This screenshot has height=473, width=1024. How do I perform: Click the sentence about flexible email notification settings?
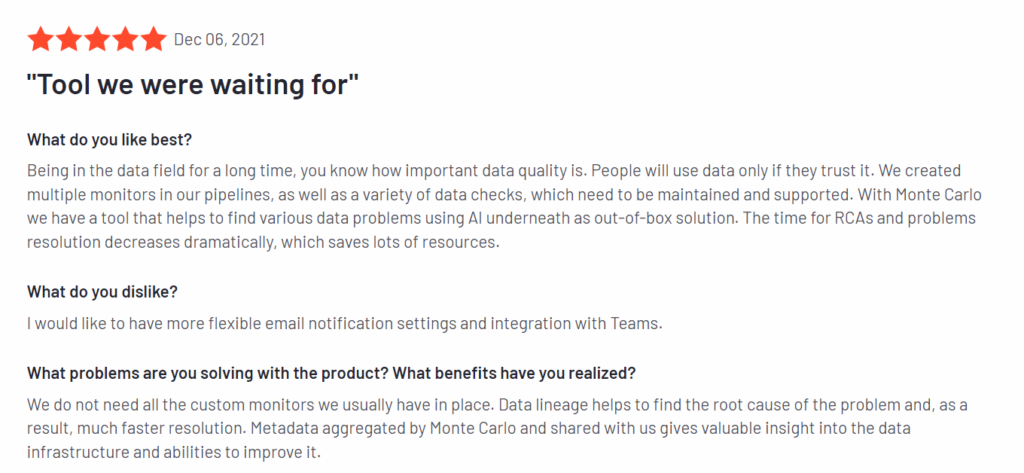345,323
